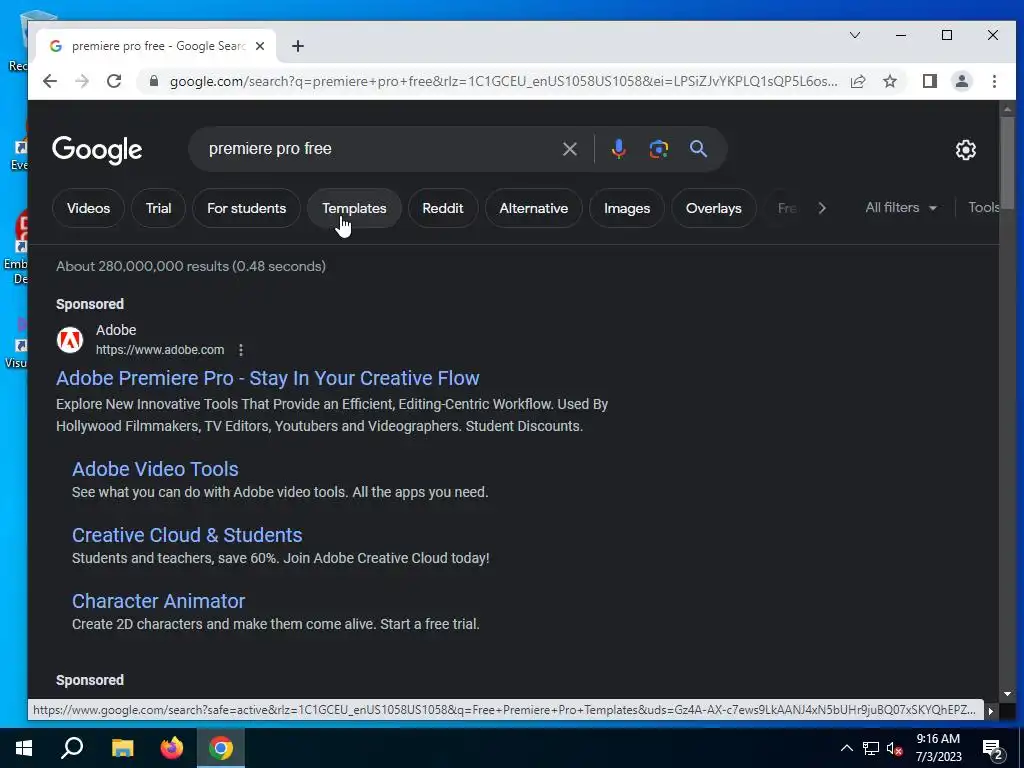Open File Explorer from the taskbar

(122, 748)
